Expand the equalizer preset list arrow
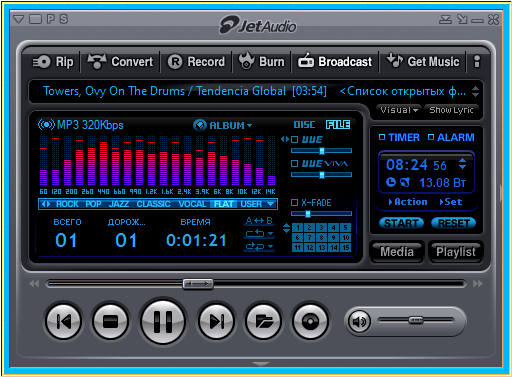This screenshot has width=512, height=377. 271,204
